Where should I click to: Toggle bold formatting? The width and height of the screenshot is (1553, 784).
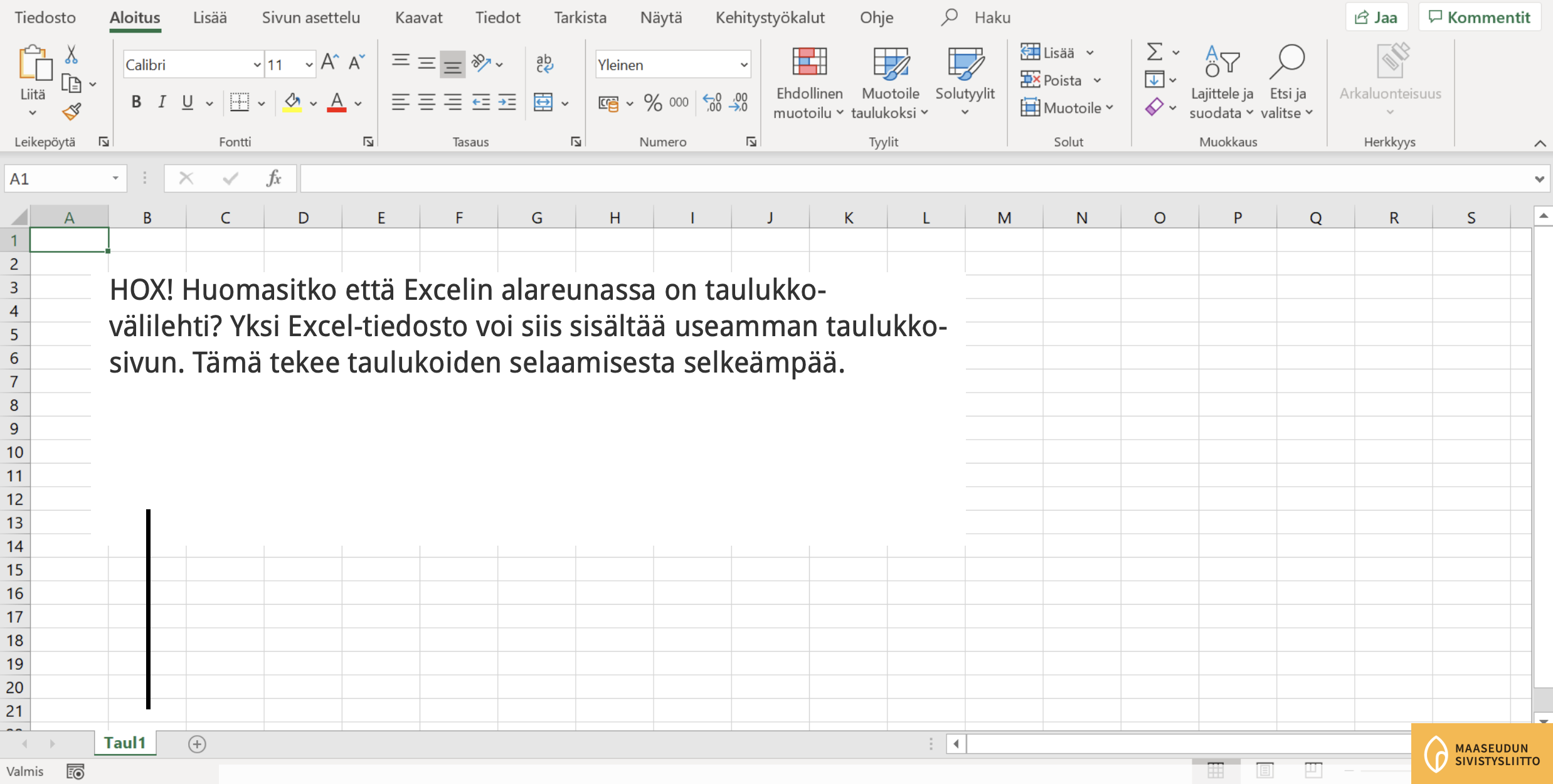(136, 102)
